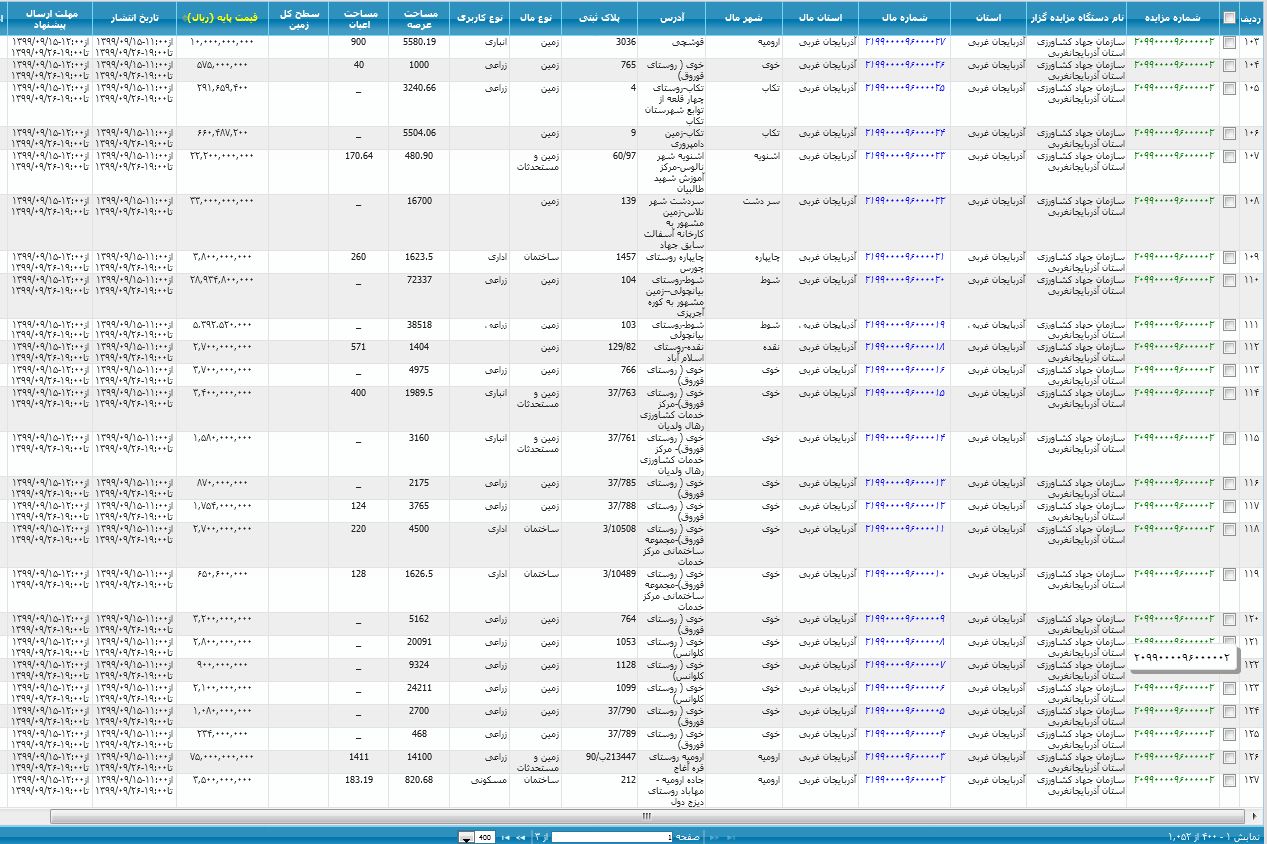Open the rows-per-page dropdown showing 400
Screen dimensions: 1267x844
466,837
